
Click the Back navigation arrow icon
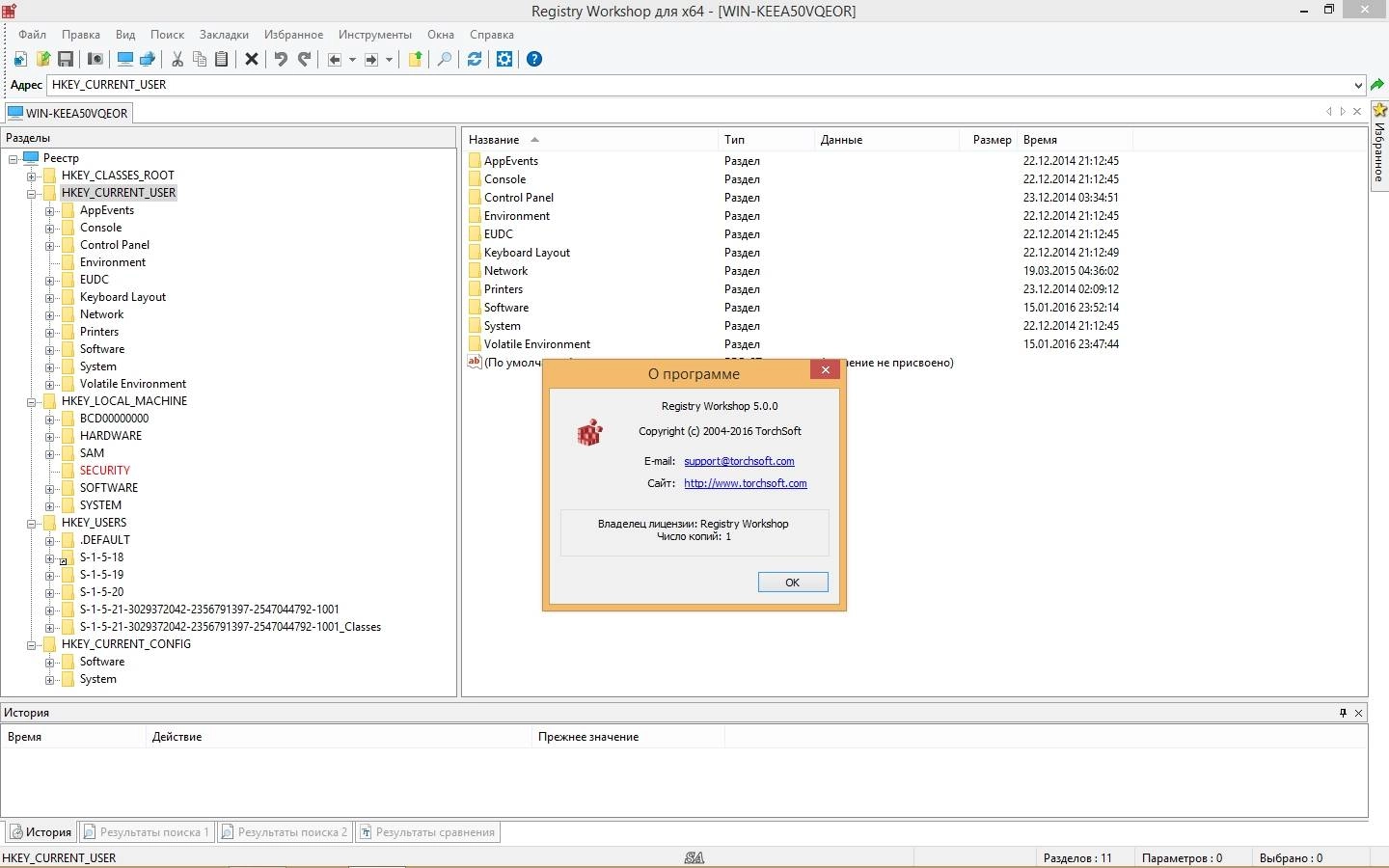point(335,59)
